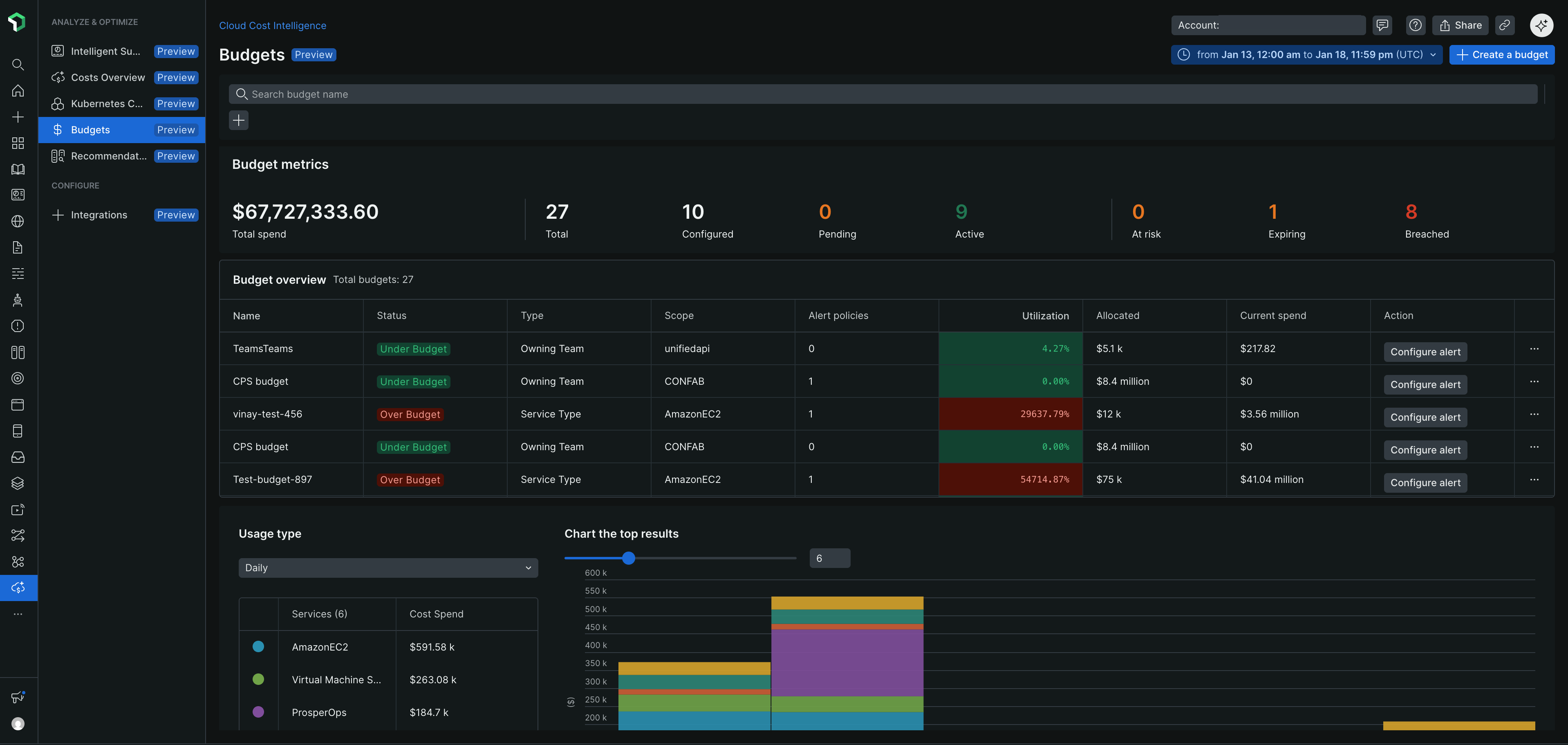Click the copy permalink chain icon

[x=1505, y=25]
